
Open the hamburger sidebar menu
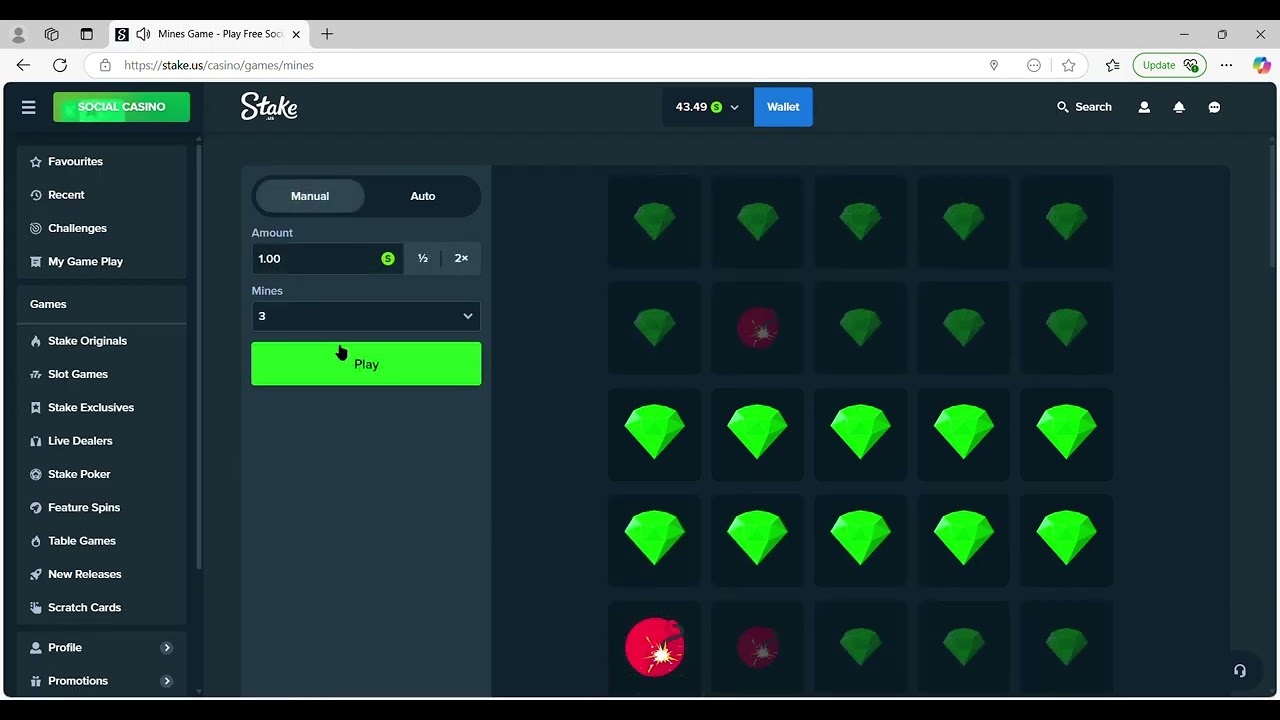[x=28, y=107]
